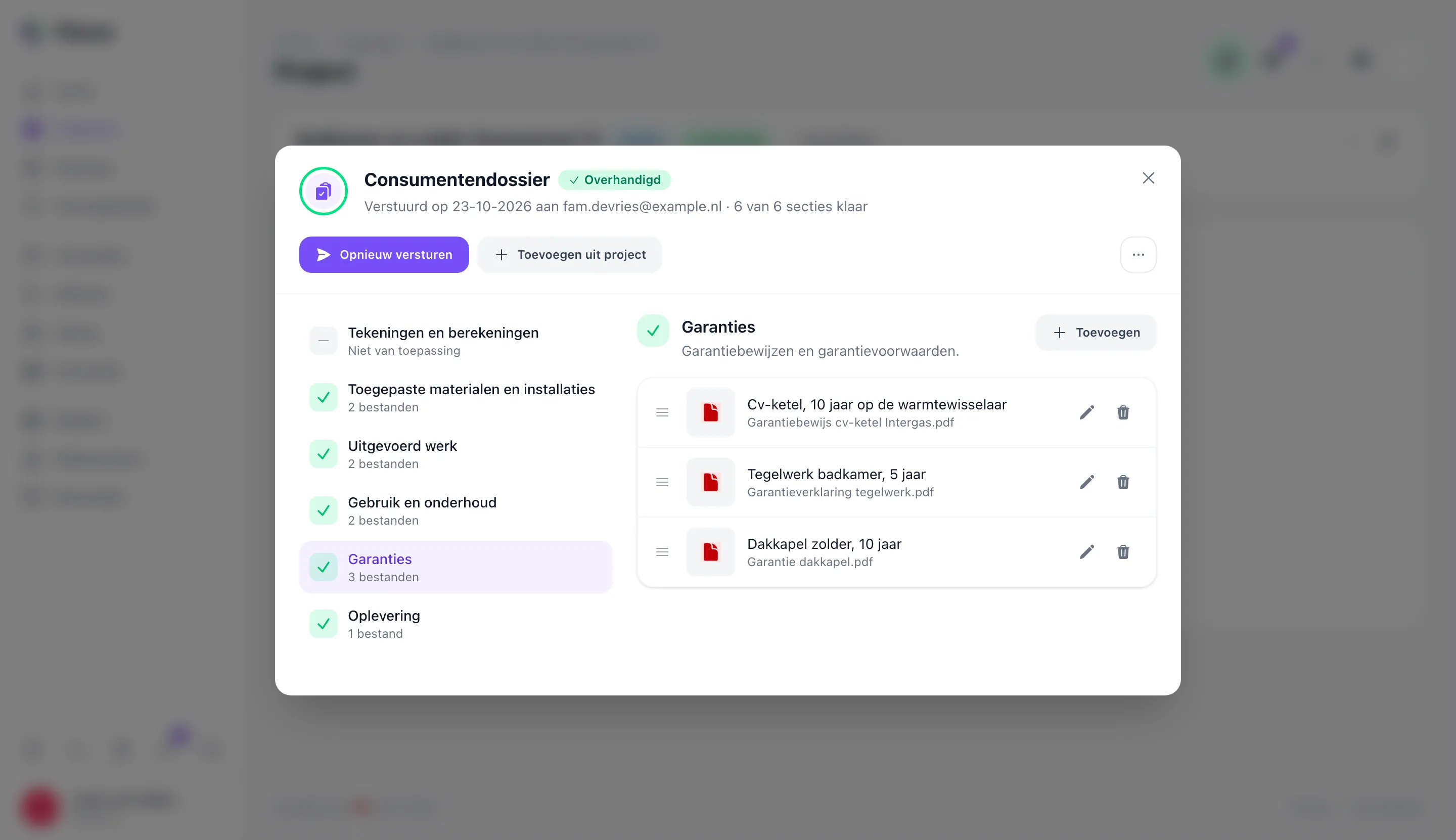Delete the Cv-ketel warranty file

[1123, 412]
